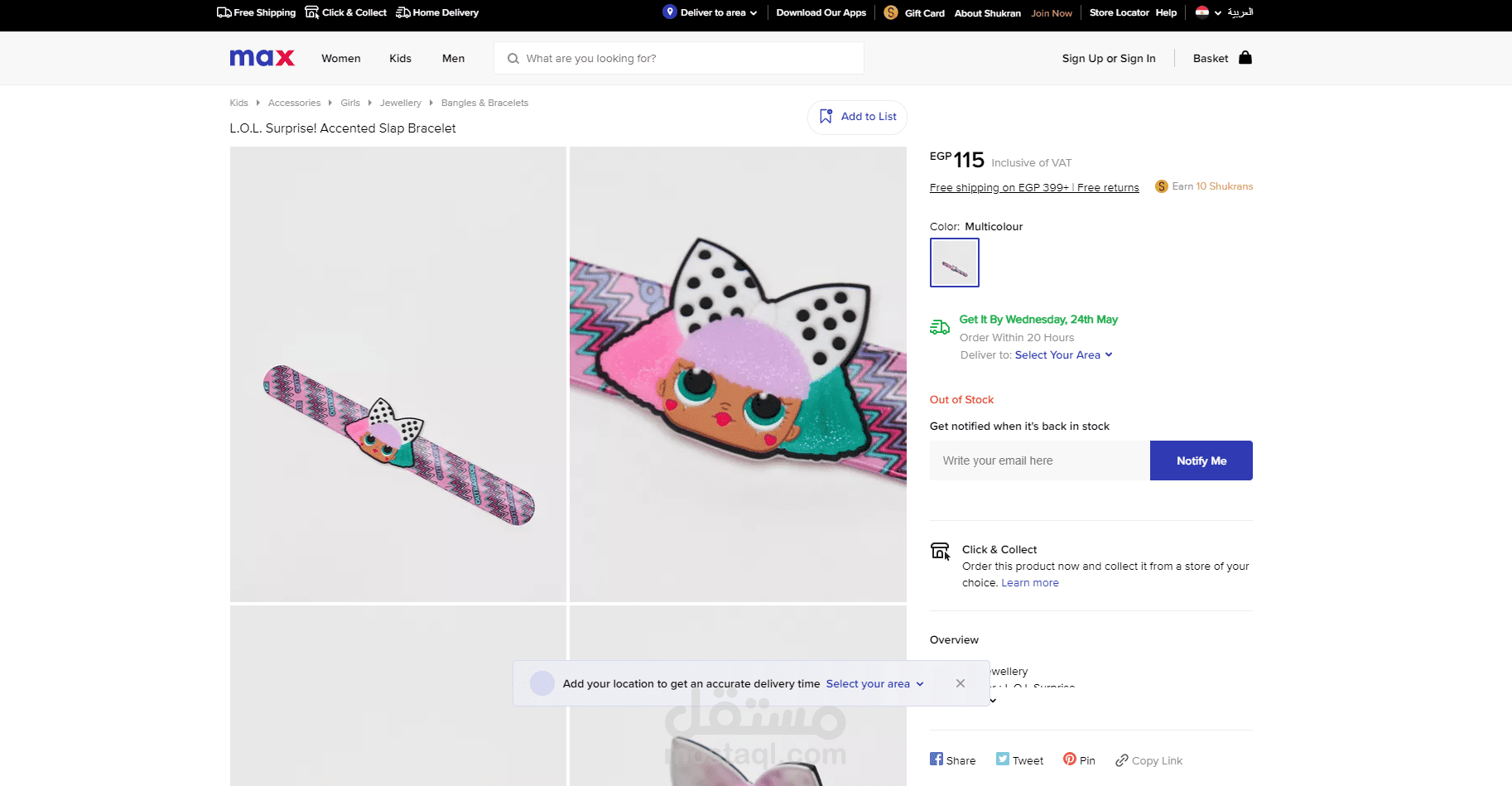Follow the Click & Collect Learn more link
The height and width of the screenshot is (786, 1512).
tap(1030, 583)
